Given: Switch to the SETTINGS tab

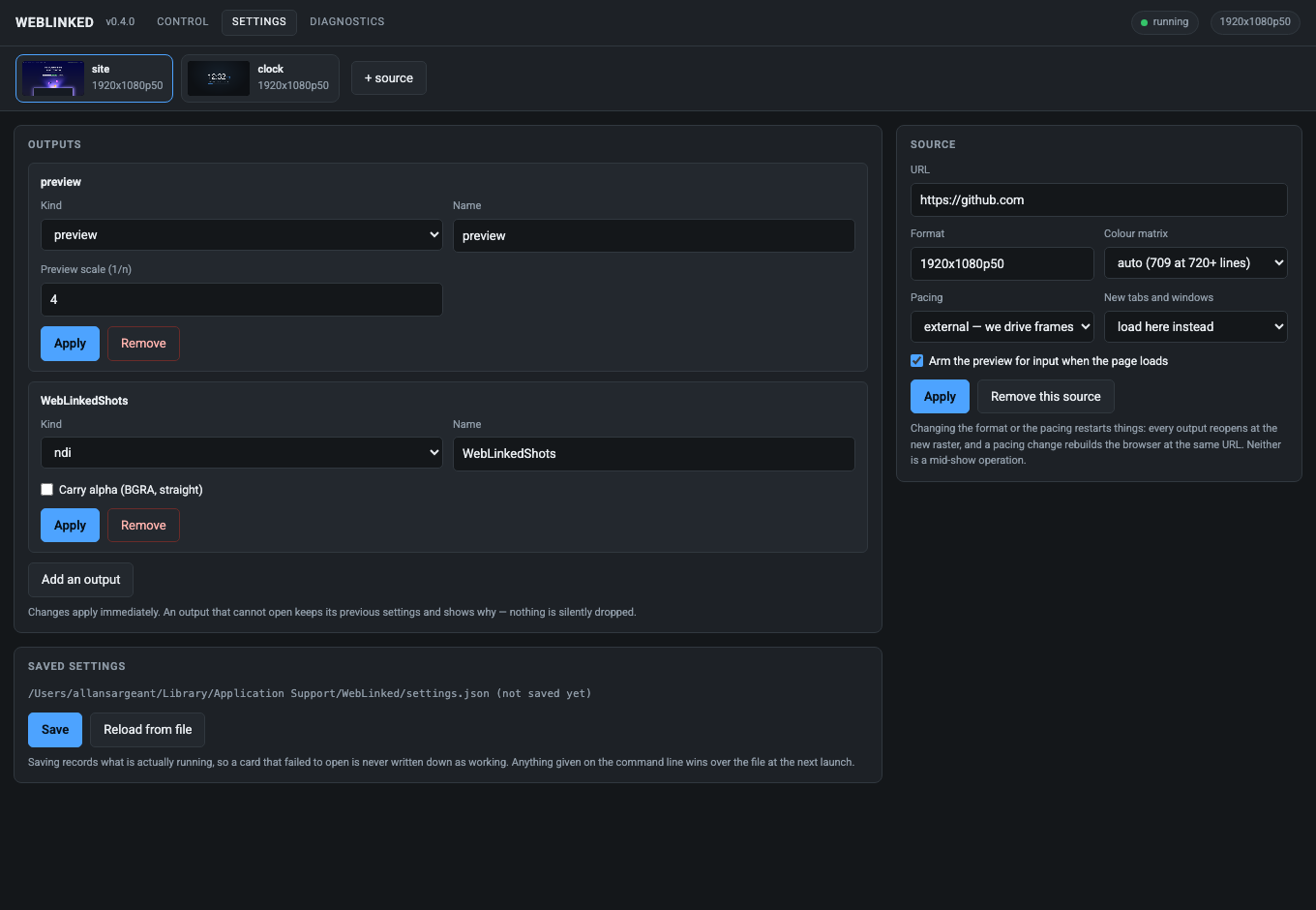Looking at the screenshot, I should [259, 21].
